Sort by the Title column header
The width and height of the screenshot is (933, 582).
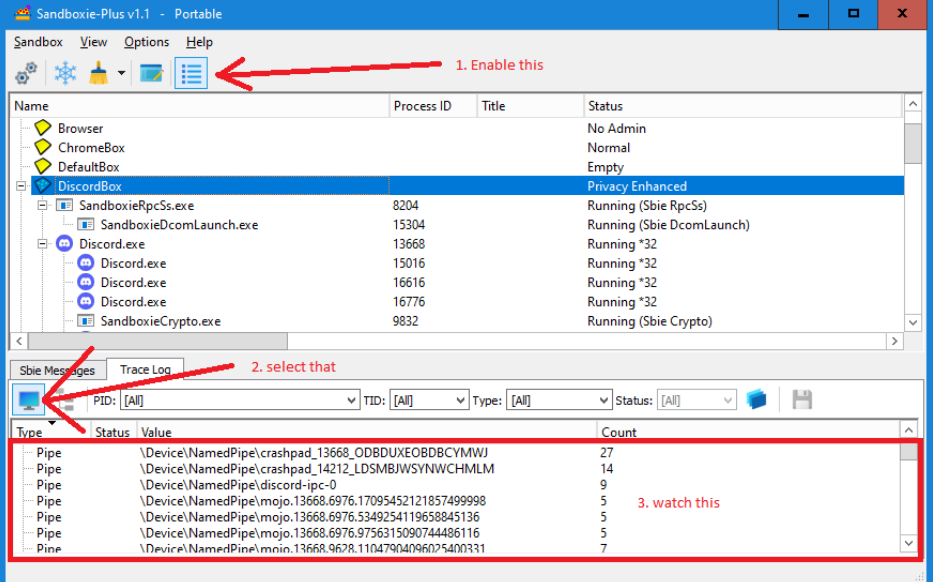point(530,106)
